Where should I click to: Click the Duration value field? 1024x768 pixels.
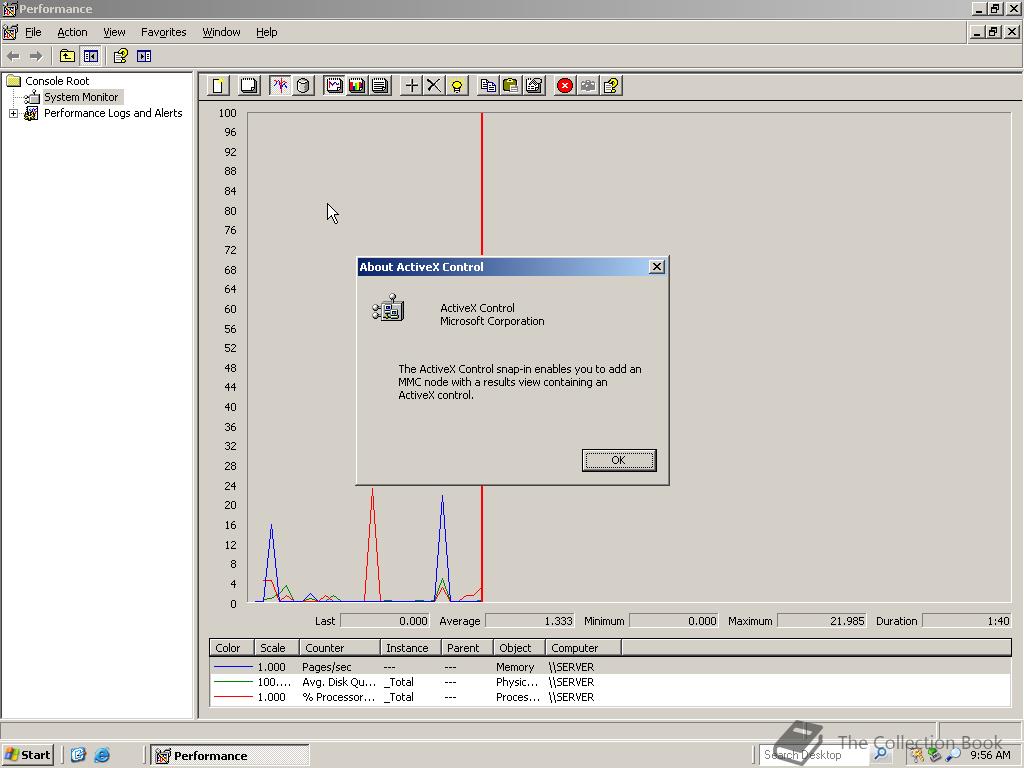pos(967,621)
